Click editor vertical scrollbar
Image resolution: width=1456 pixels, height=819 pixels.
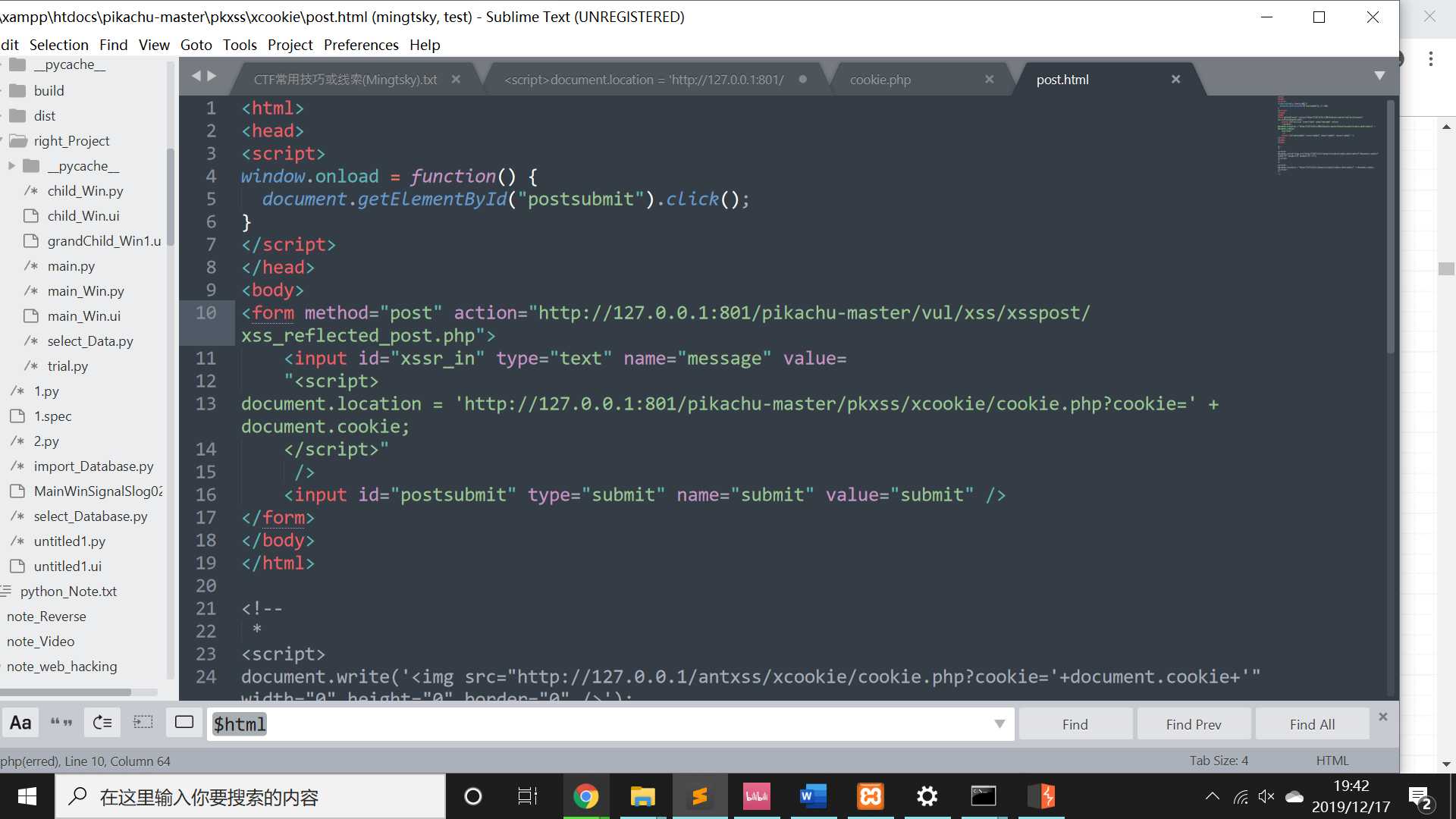(x=1390, y=227)
